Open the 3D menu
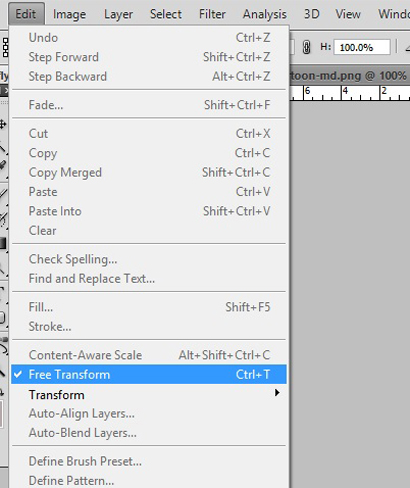Screen dimensions: 410x488 [311, 14]
